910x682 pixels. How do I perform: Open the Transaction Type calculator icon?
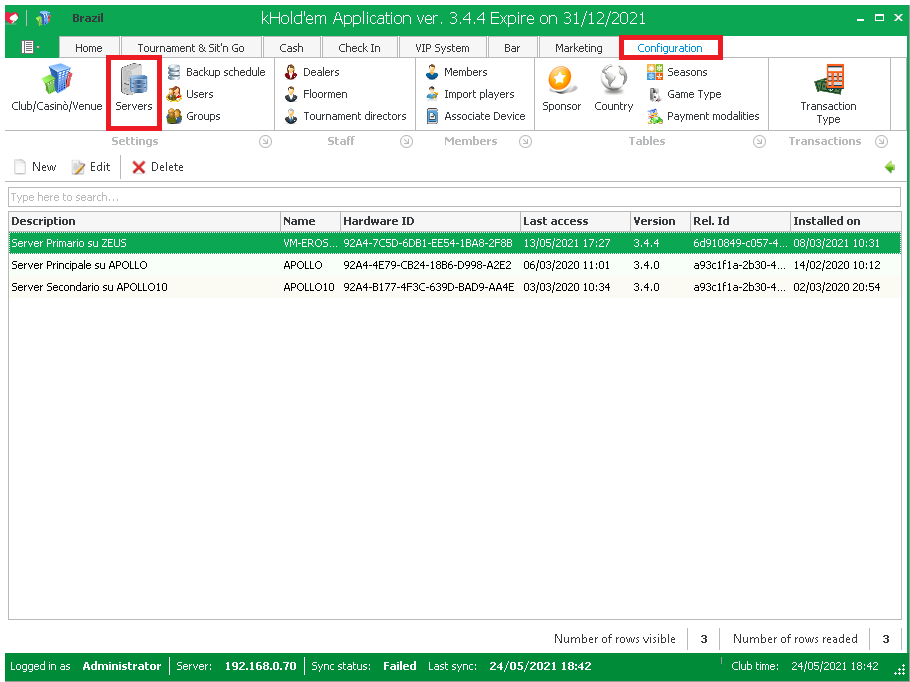coord(828,94)
